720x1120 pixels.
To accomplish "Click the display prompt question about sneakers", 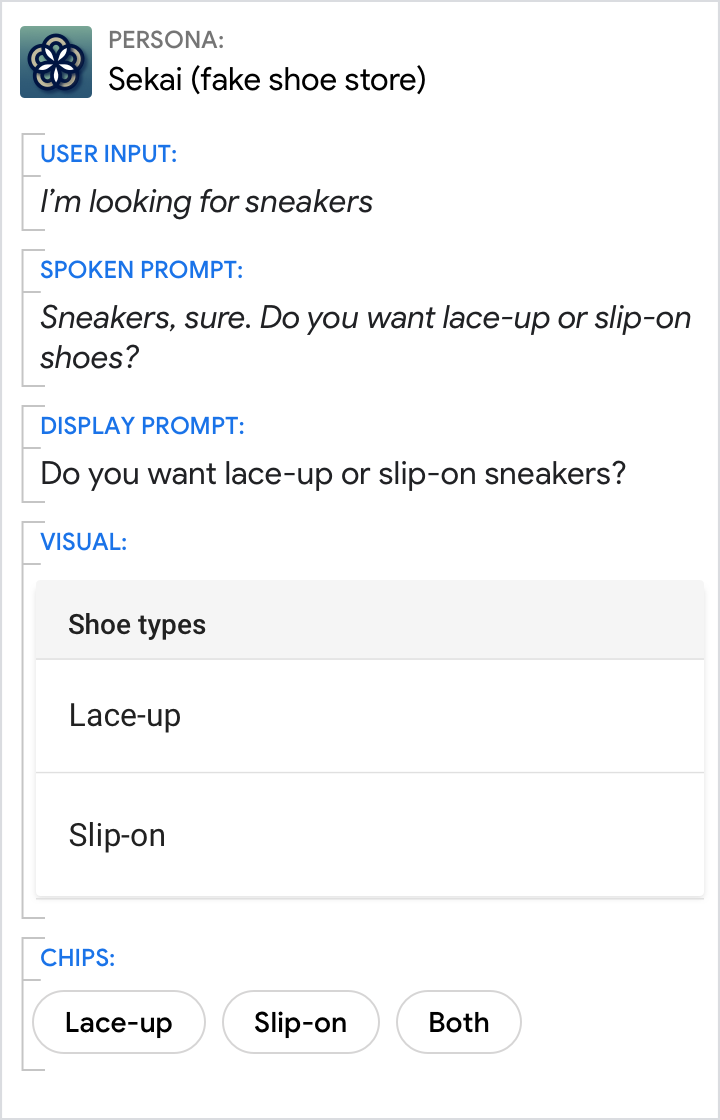I will tap(333, 473).
